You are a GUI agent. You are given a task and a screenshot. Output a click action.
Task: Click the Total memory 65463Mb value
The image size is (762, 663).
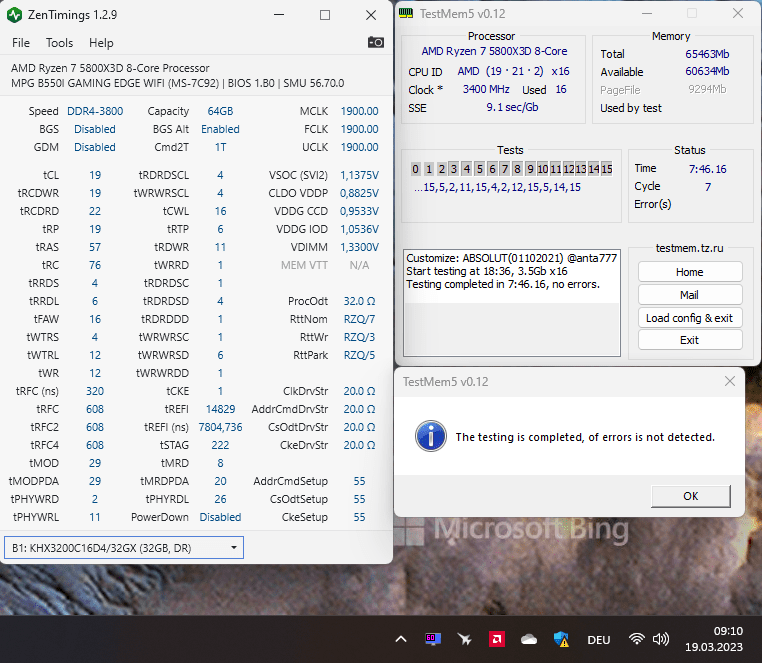click(707, 54)
